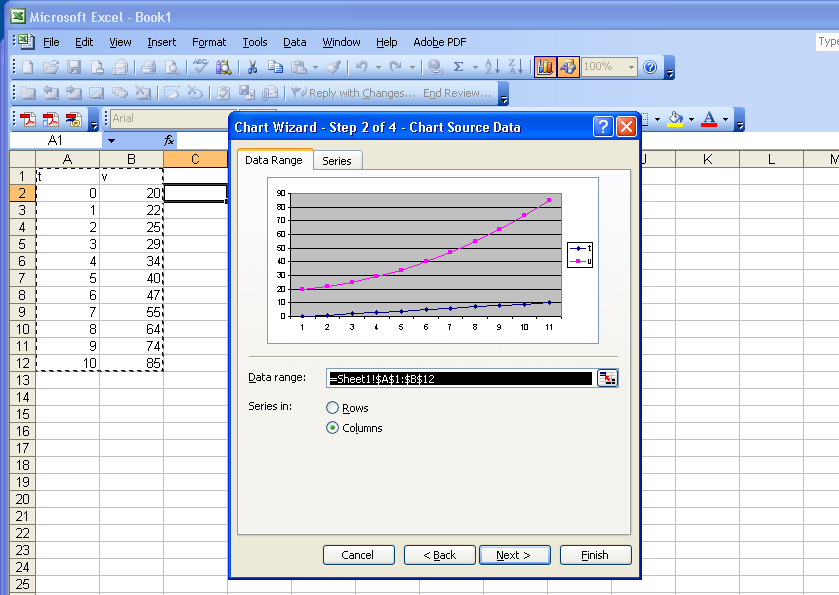Click the Chart Wizard dialog help button

(603, 127)
